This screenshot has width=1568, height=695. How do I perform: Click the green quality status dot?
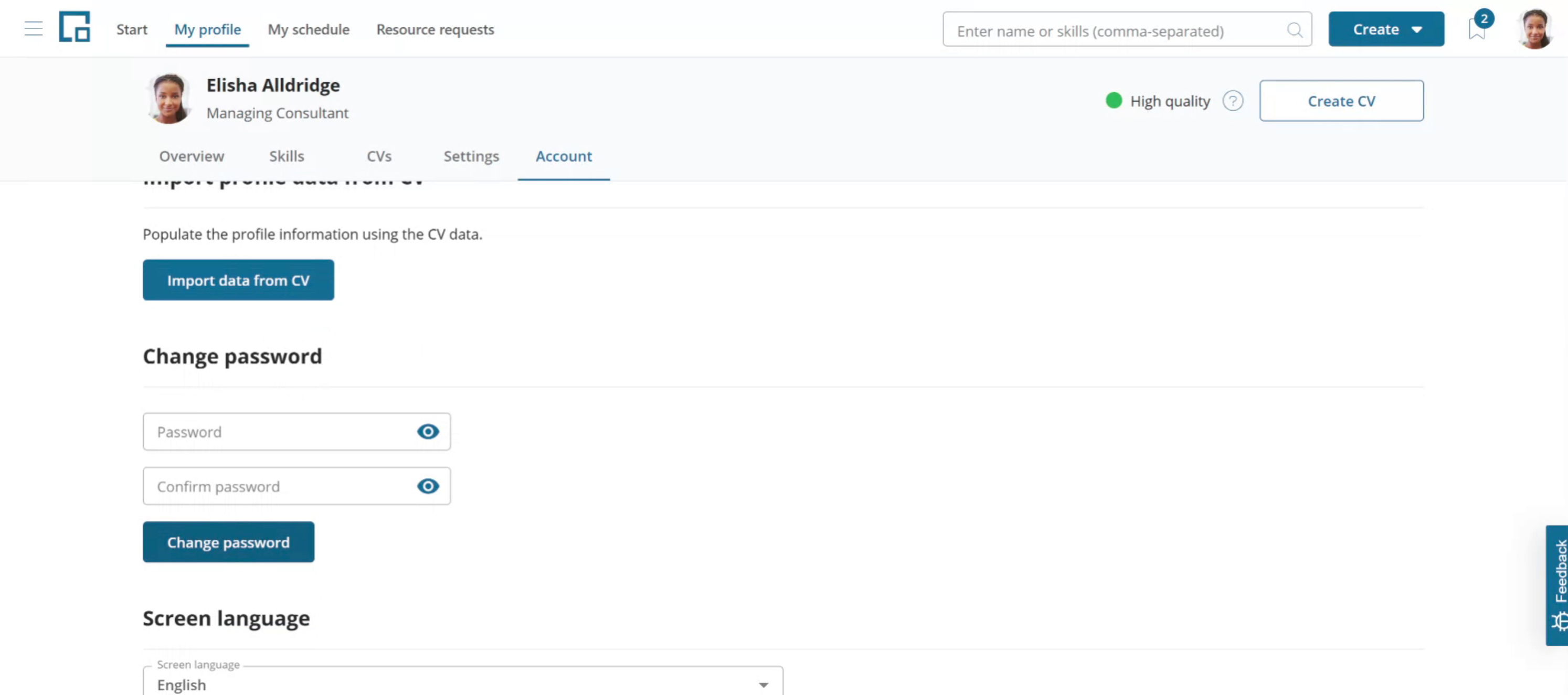pos(1114,100)
